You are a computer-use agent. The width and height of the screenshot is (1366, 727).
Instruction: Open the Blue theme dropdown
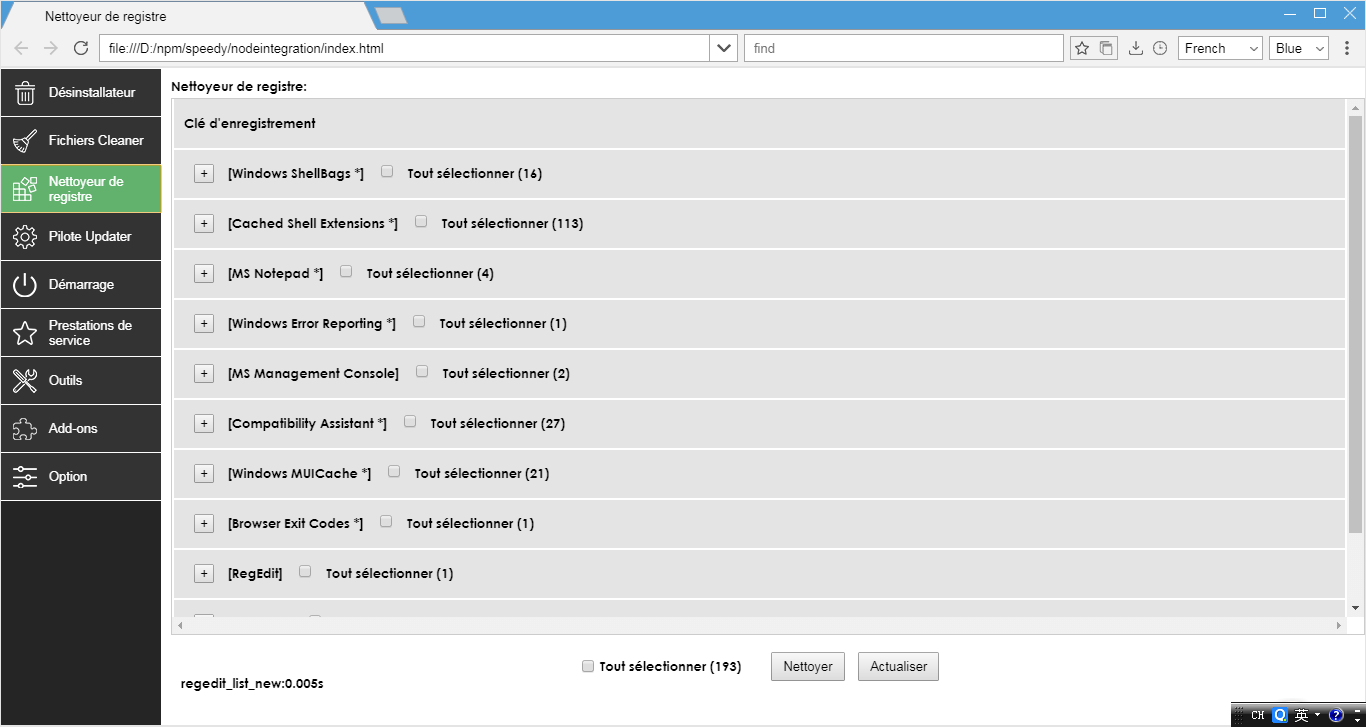coord(1299,48)
